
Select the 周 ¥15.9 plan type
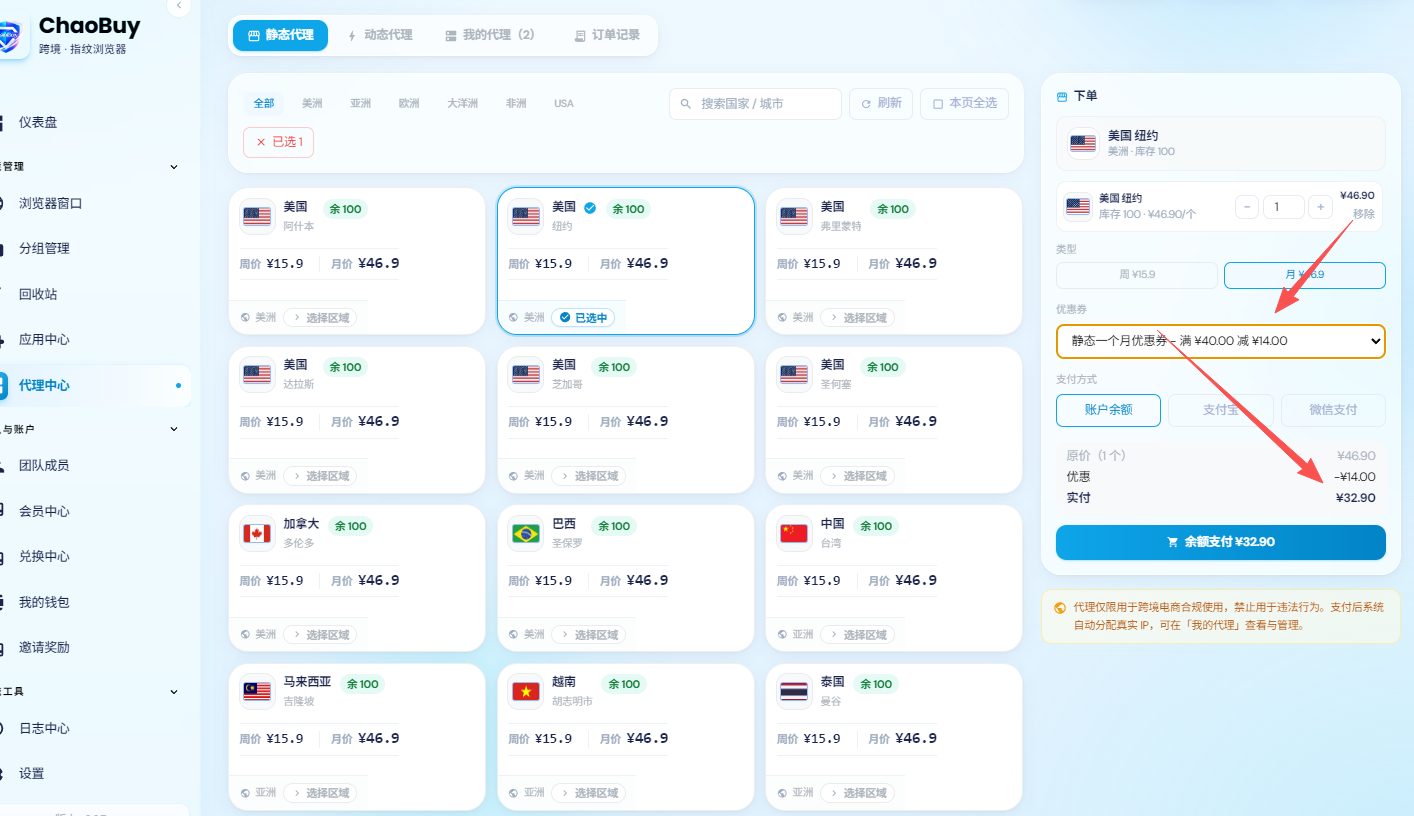[x=1137, y=275]
